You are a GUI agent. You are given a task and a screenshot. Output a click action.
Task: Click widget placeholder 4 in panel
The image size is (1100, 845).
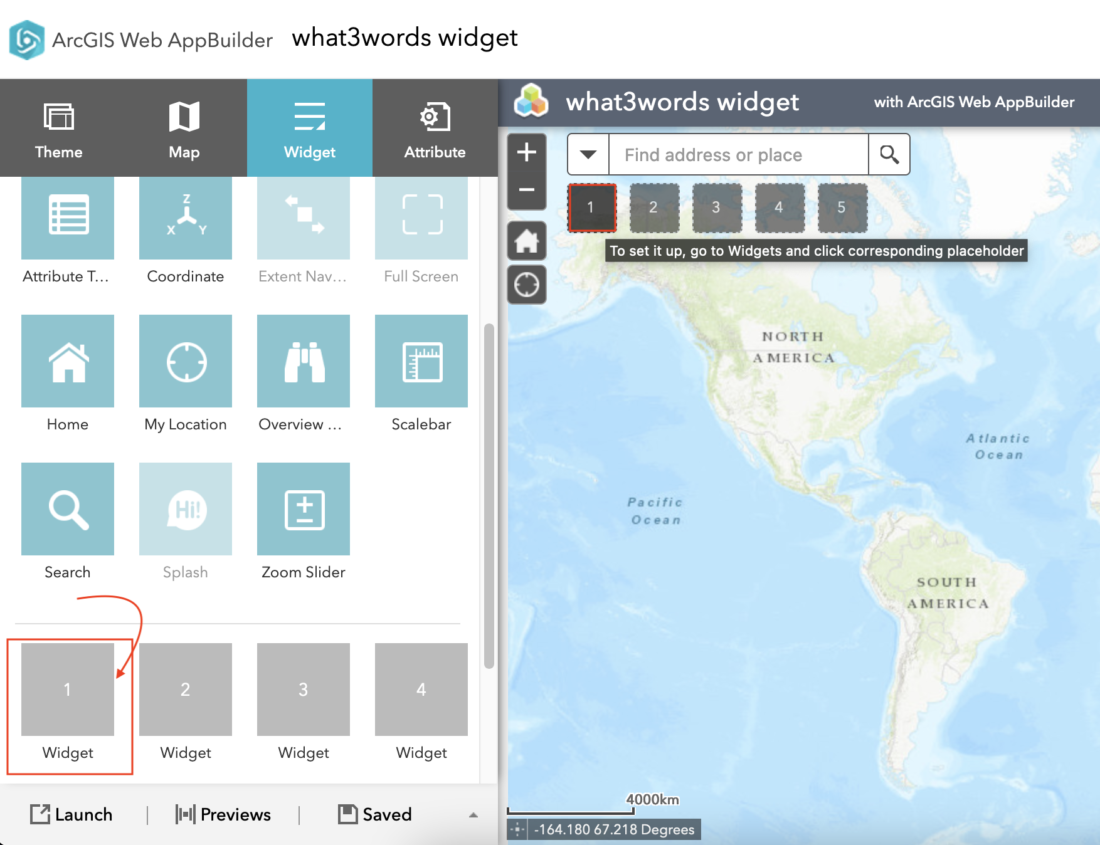(x=421, y=689)
